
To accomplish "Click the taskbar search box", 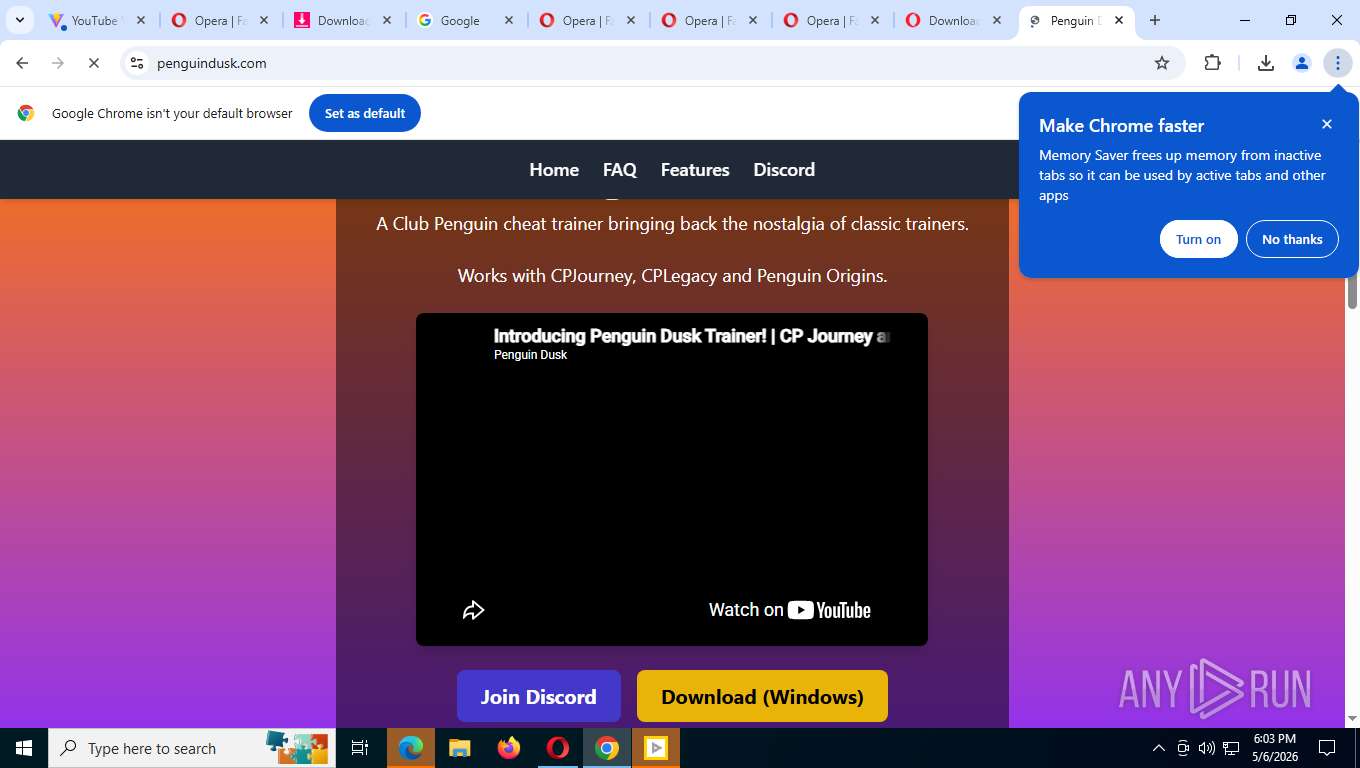I will pyautogui.click(x=192, y=748).
